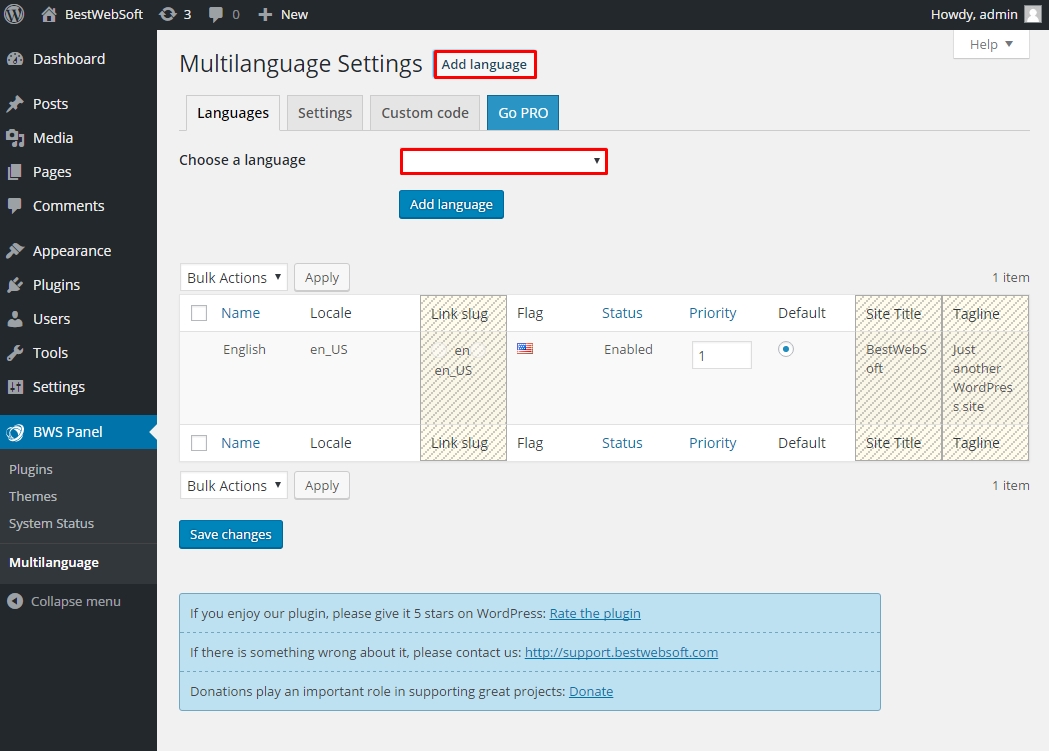Tick the select-all checkbox in the table header
Viewport: 1049px width, 751px height.
(199, 313)
